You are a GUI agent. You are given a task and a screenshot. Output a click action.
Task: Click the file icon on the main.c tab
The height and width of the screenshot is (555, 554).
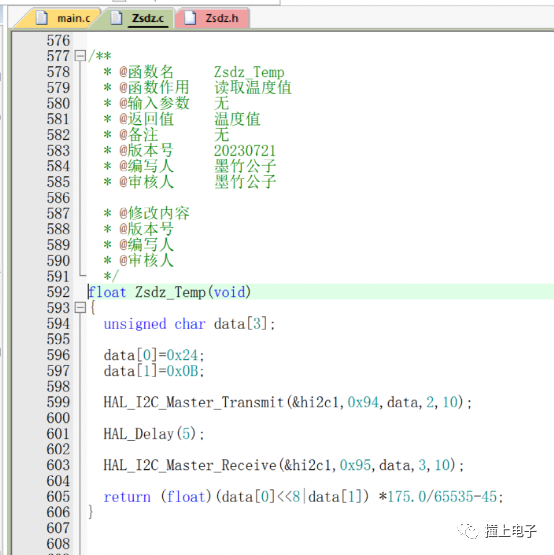click(41, 17)
